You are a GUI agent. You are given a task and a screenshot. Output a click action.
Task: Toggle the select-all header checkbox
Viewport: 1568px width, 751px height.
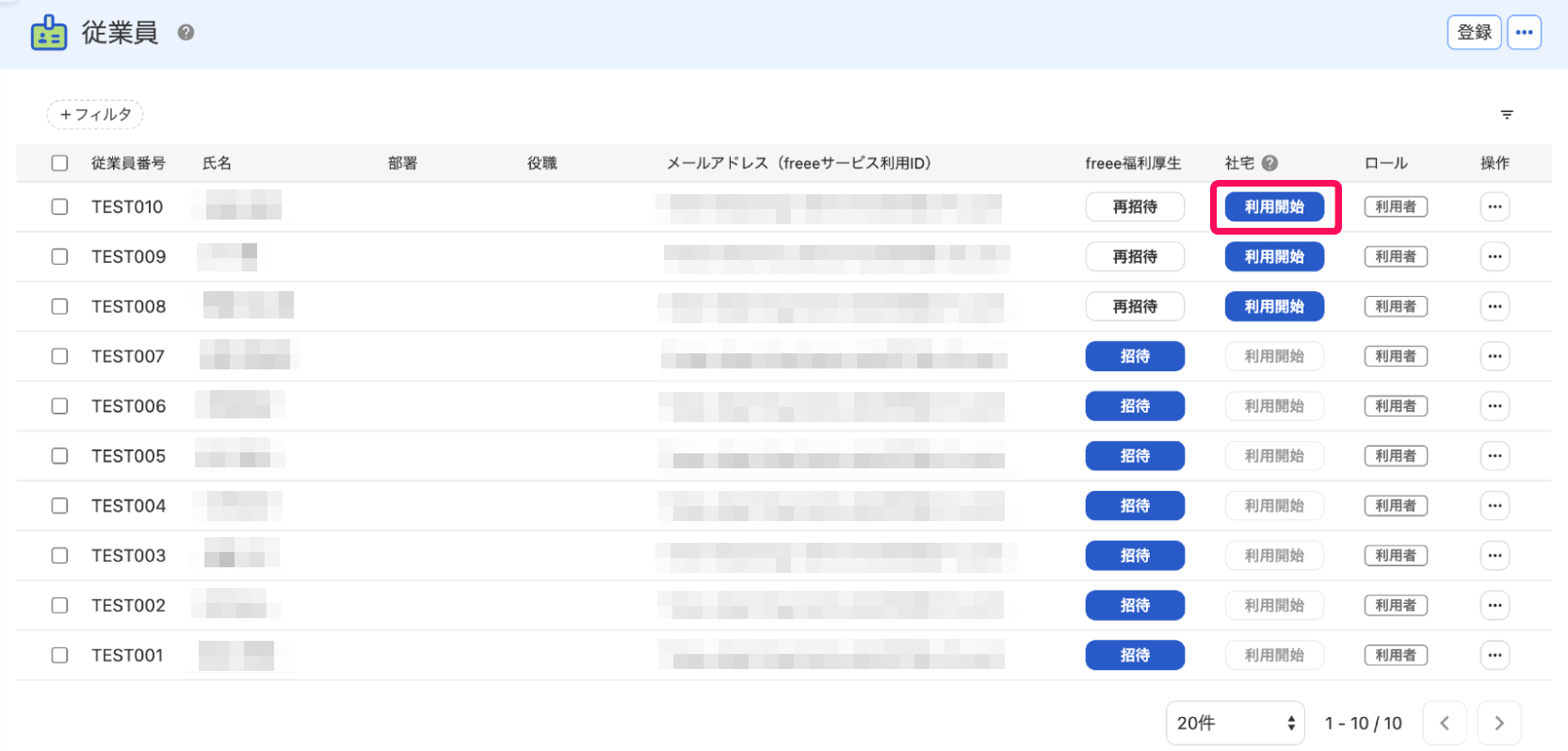point(59,163)
